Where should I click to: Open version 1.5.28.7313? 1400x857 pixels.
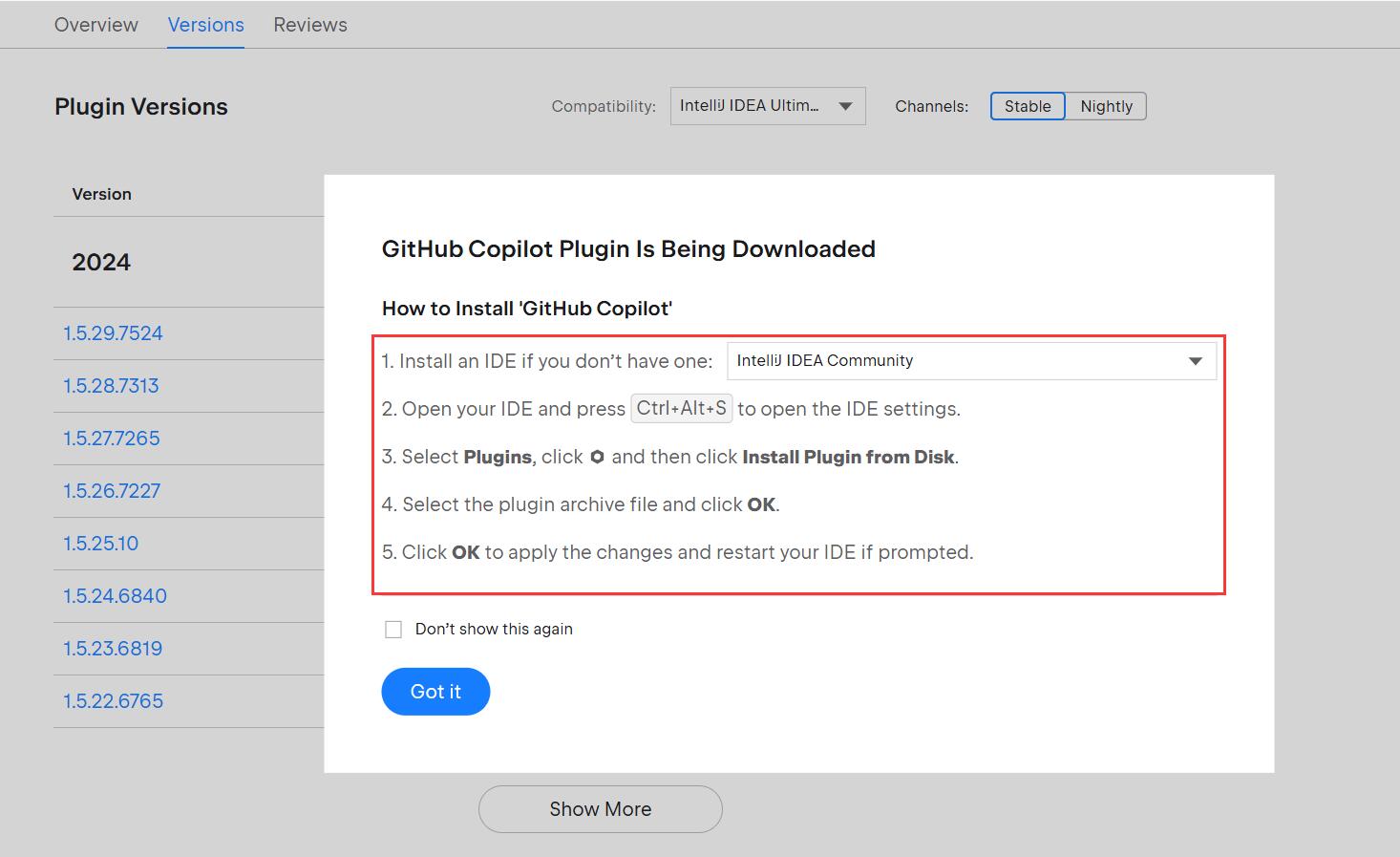[111, 386]
